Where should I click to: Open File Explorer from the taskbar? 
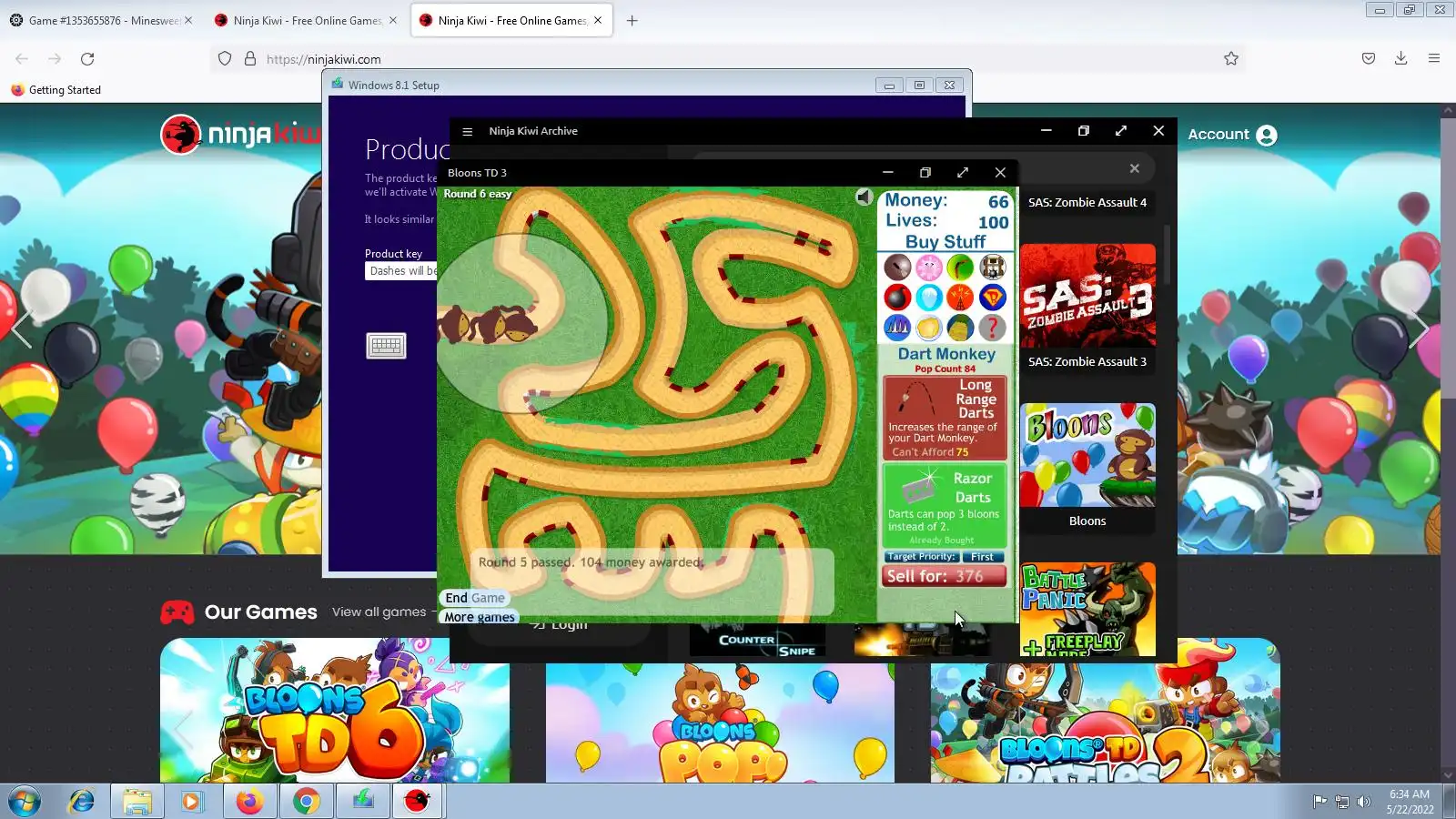(x=137, y=802)
